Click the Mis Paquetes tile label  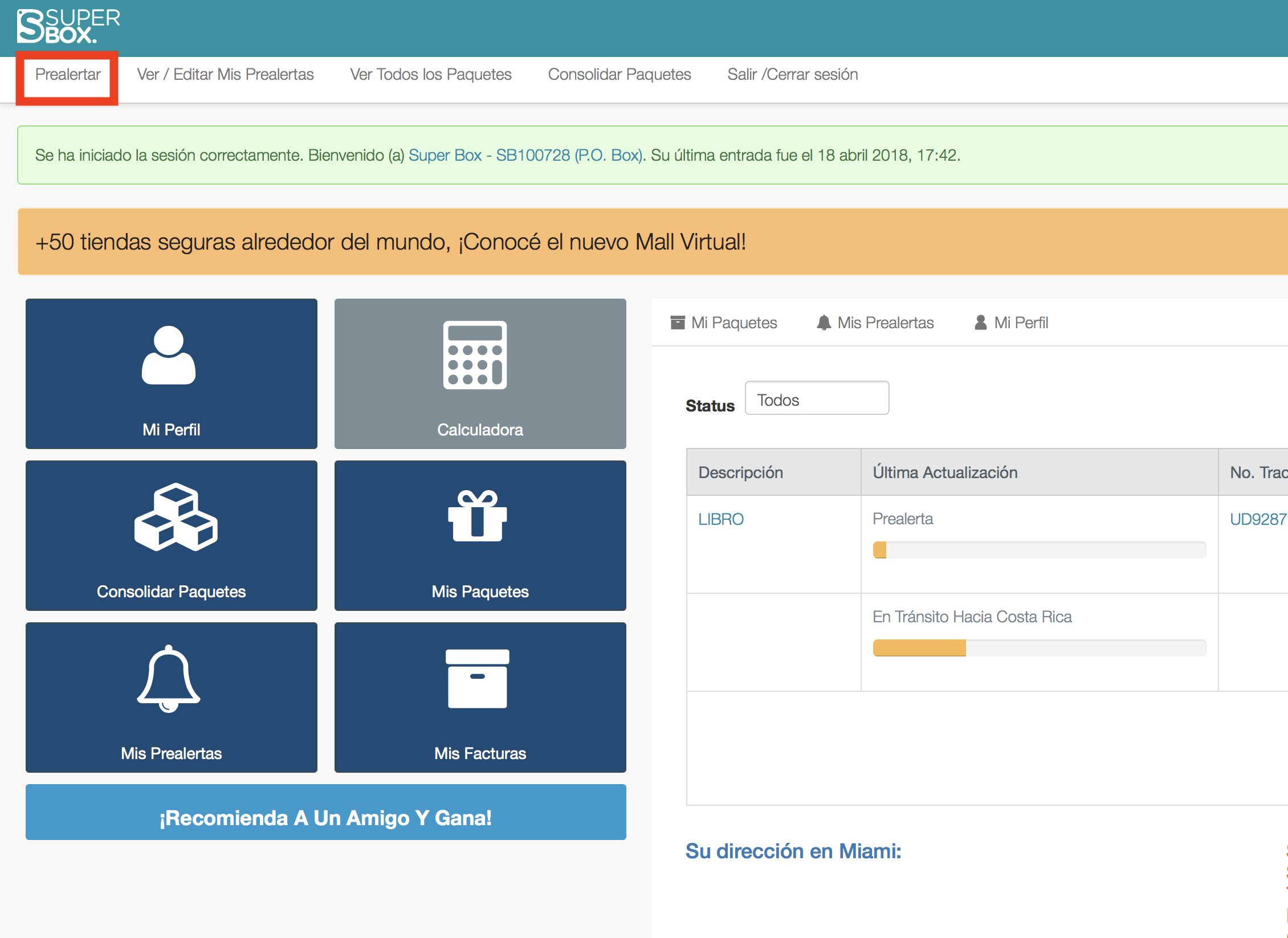tap(480, 592)
